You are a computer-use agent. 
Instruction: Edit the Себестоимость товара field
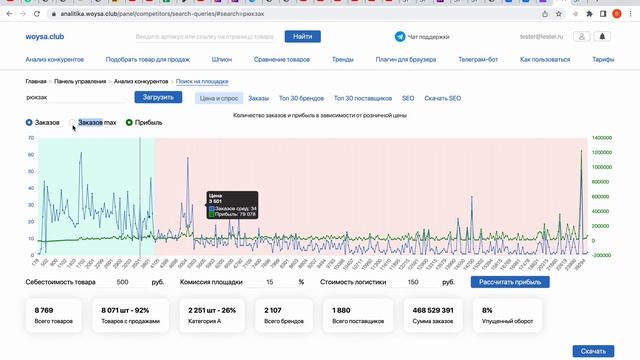click(122, 282)
